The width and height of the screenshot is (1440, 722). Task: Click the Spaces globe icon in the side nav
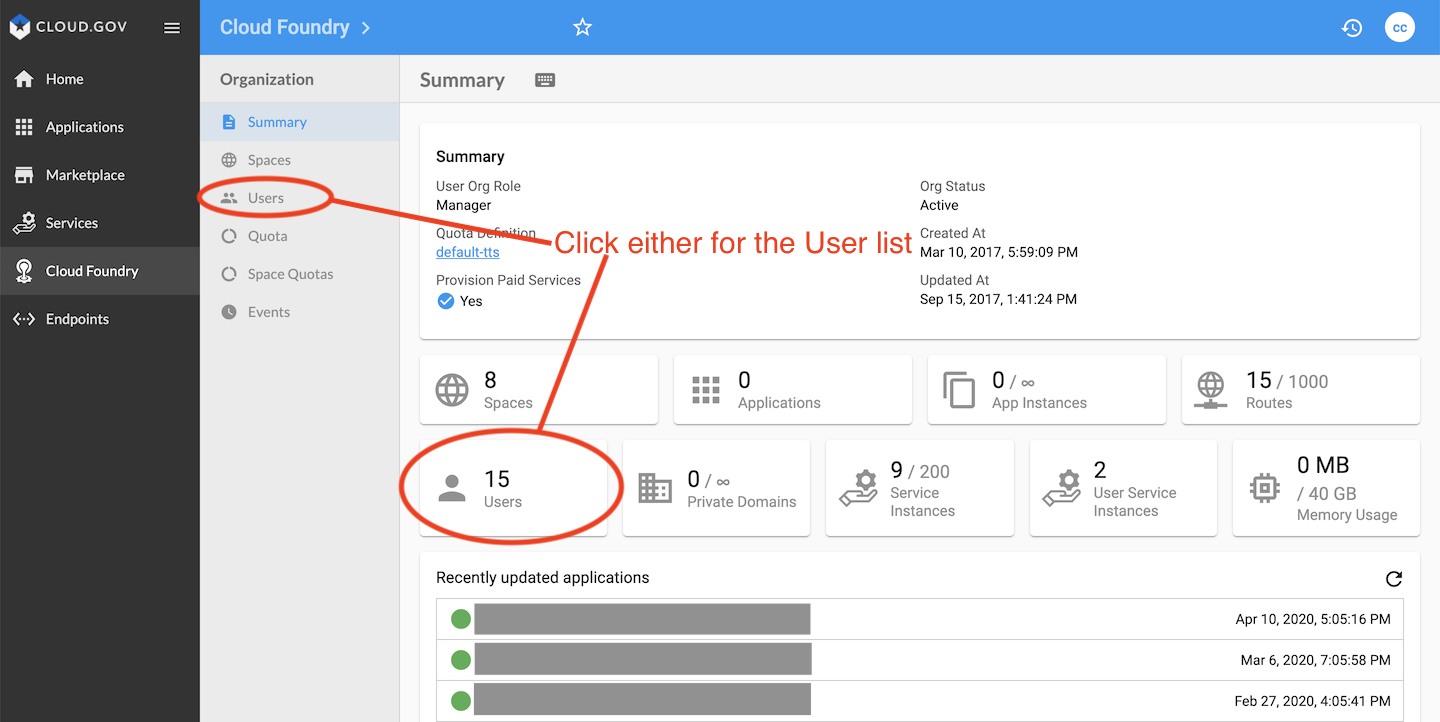pos(229,160)
